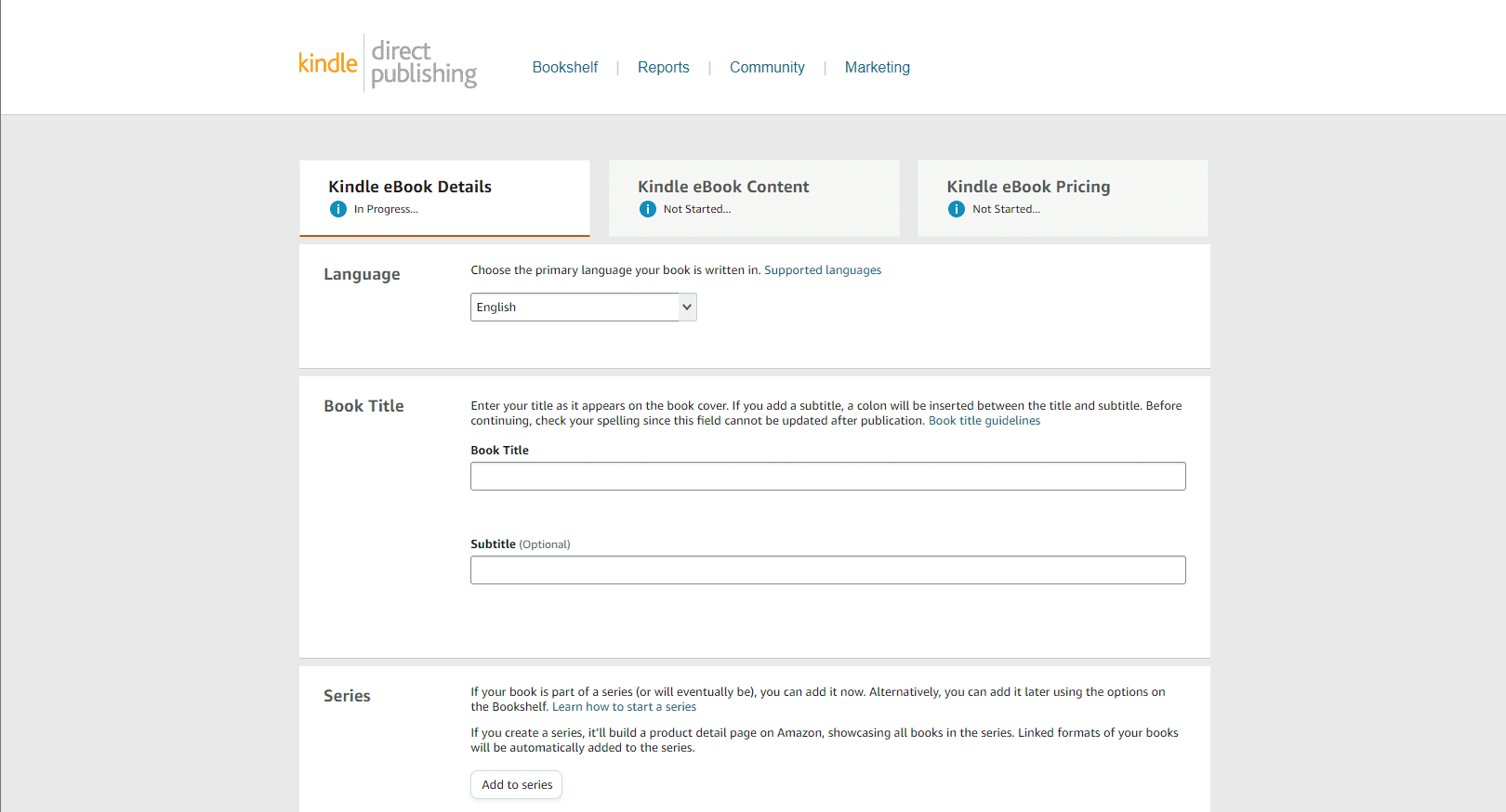
Task: Click into the Book Title text field
Action: (827, 477)
